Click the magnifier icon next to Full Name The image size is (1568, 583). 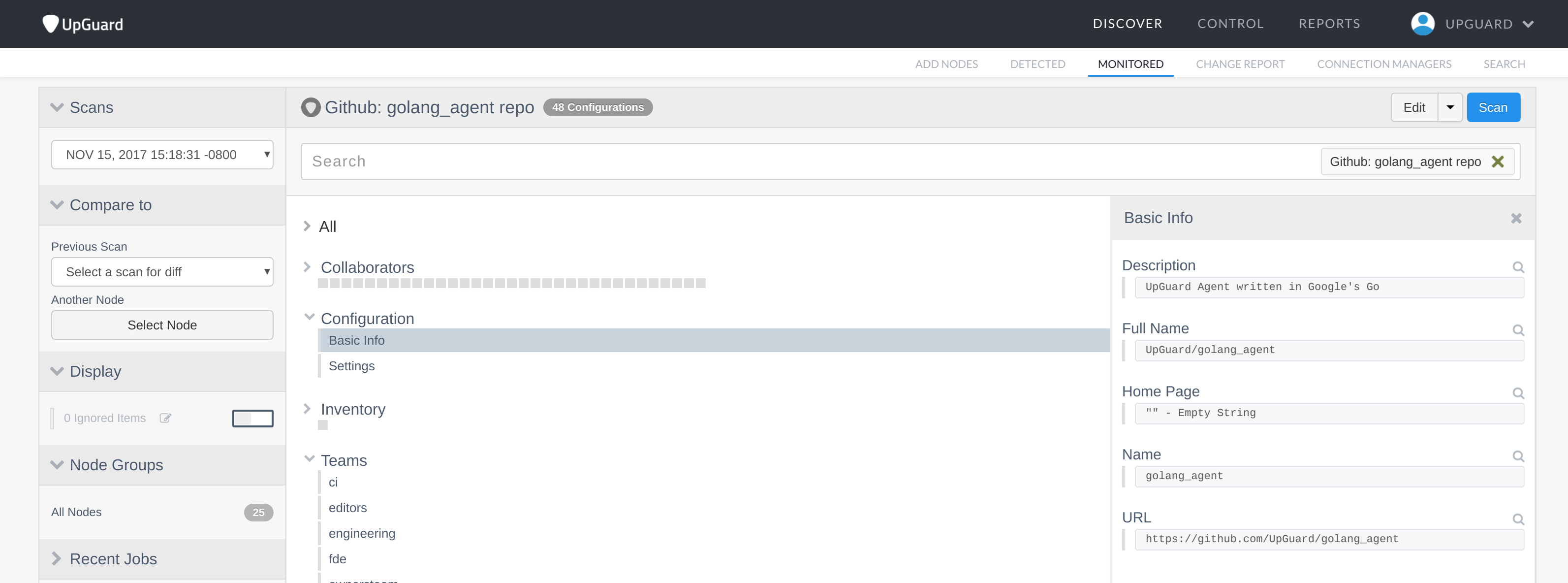coord(1518,330)
